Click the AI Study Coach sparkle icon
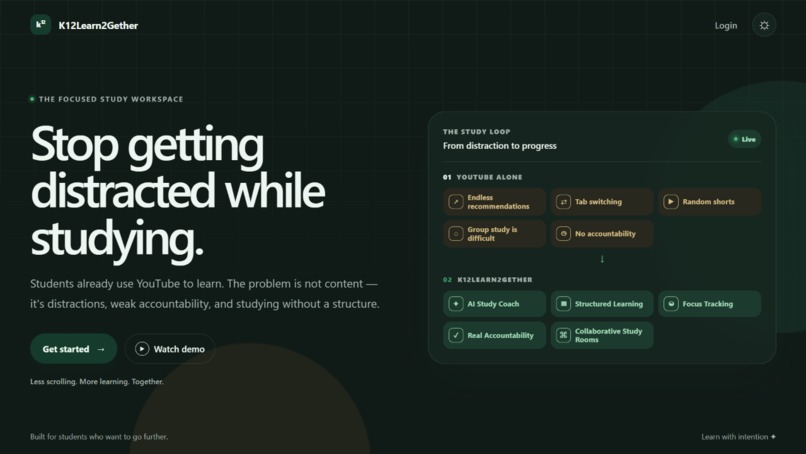This screenshot has width=806, height=454. point(456,304)
